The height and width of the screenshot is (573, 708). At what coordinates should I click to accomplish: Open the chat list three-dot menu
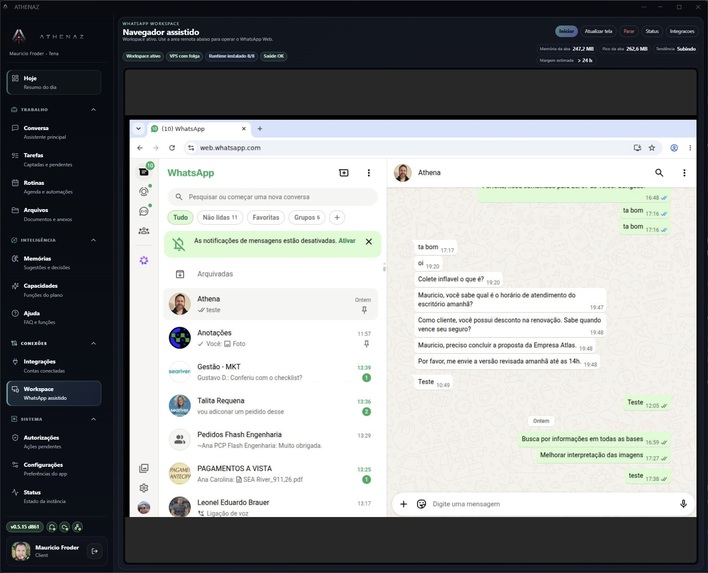pos(368,172)
